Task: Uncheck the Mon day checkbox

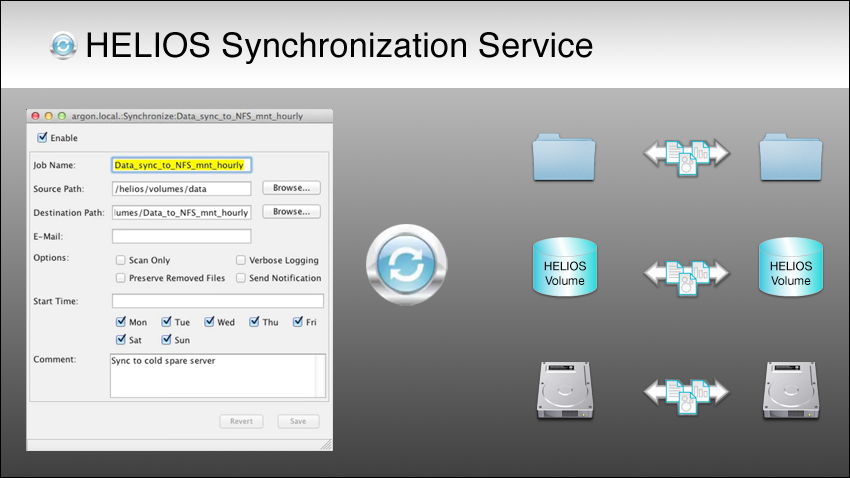Action: [121, 322]
